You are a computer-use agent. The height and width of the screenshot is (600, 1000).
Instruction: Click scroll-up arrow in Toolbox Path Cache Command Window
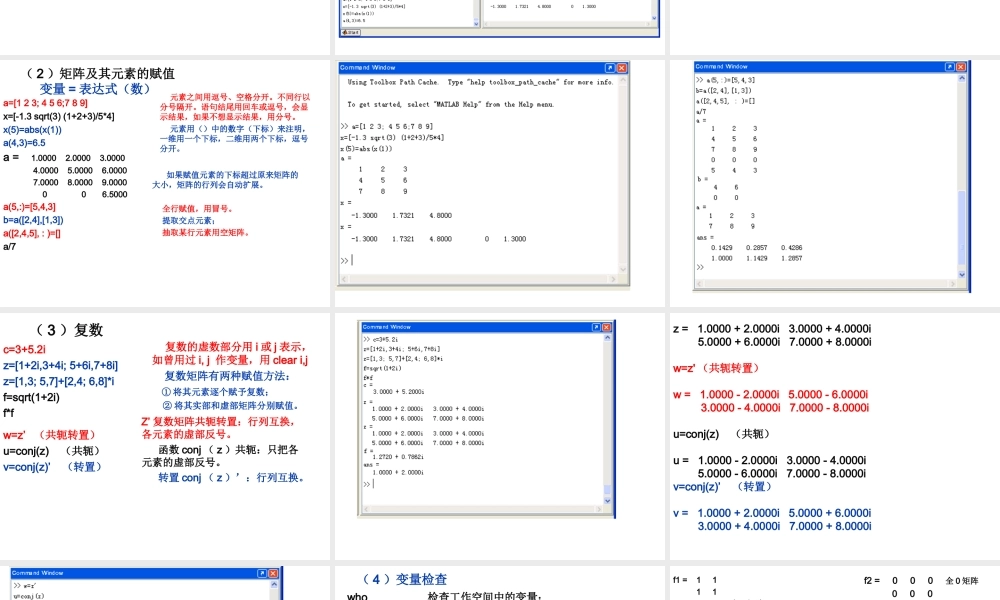(623, 80)
